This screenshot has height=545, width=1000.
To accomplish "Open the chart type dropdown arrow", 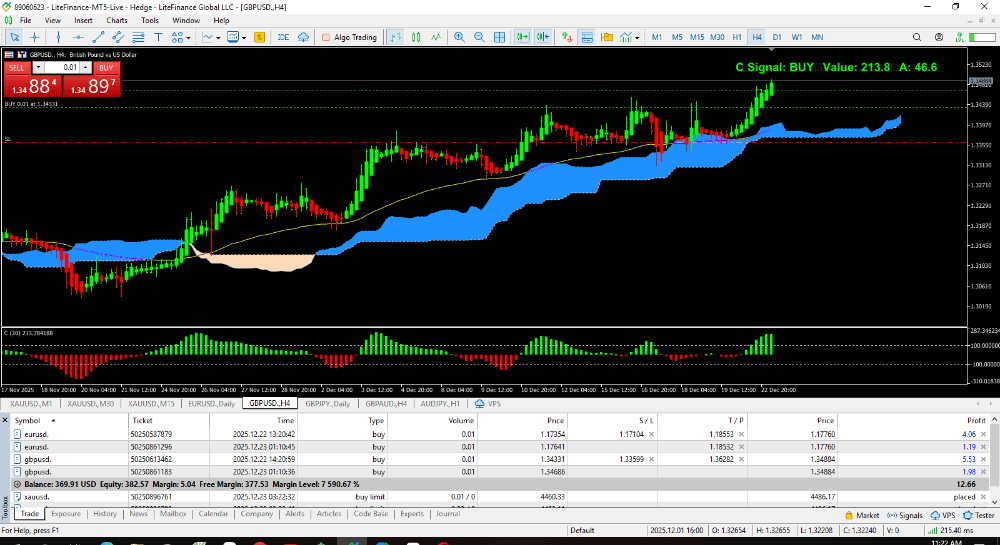I will tap(219, 37).
